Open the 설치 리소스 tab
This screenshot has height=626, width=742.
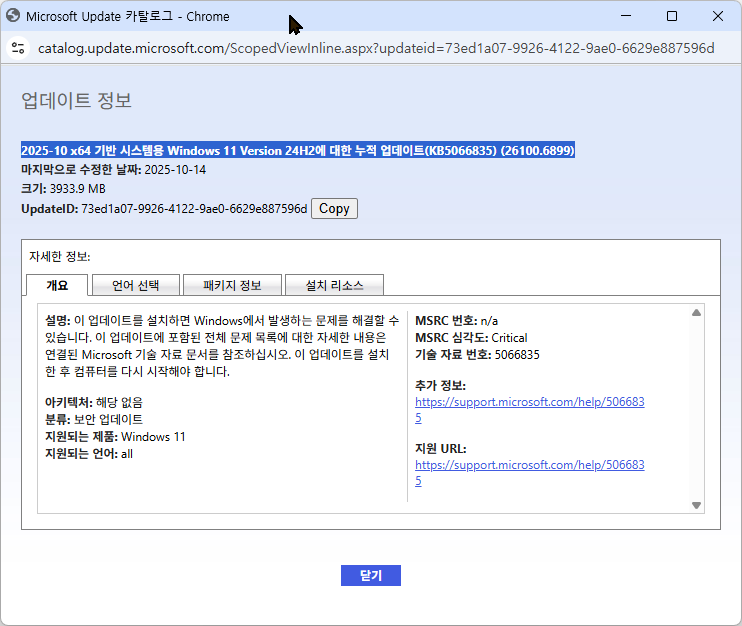pyautogui.click(x=335, y=285)
